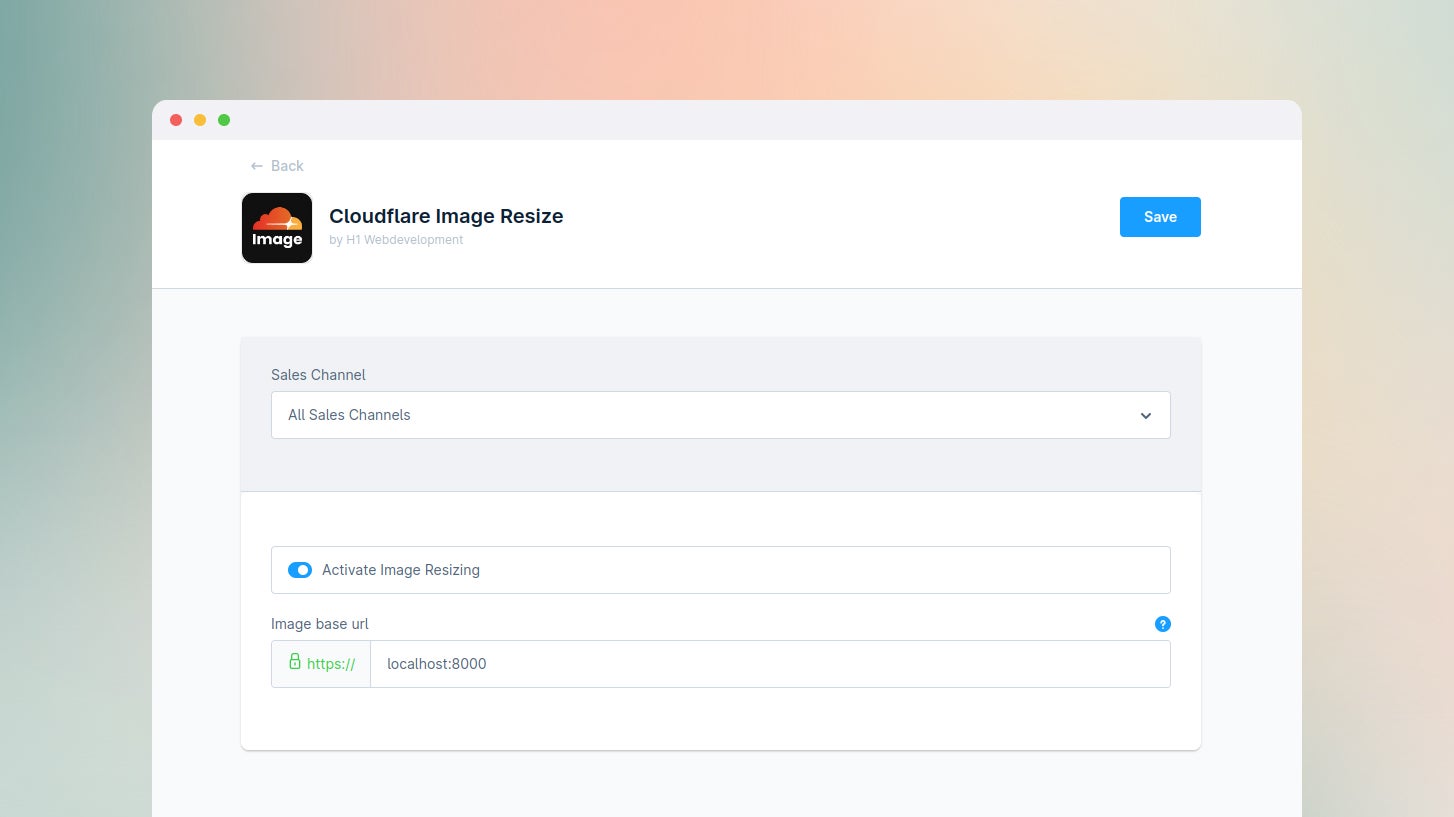Image resolution: width=1454 pixels, height=817 pixels.
Task: Open the All Sales Channels dropdown
Action: click(x=720, y=415)
